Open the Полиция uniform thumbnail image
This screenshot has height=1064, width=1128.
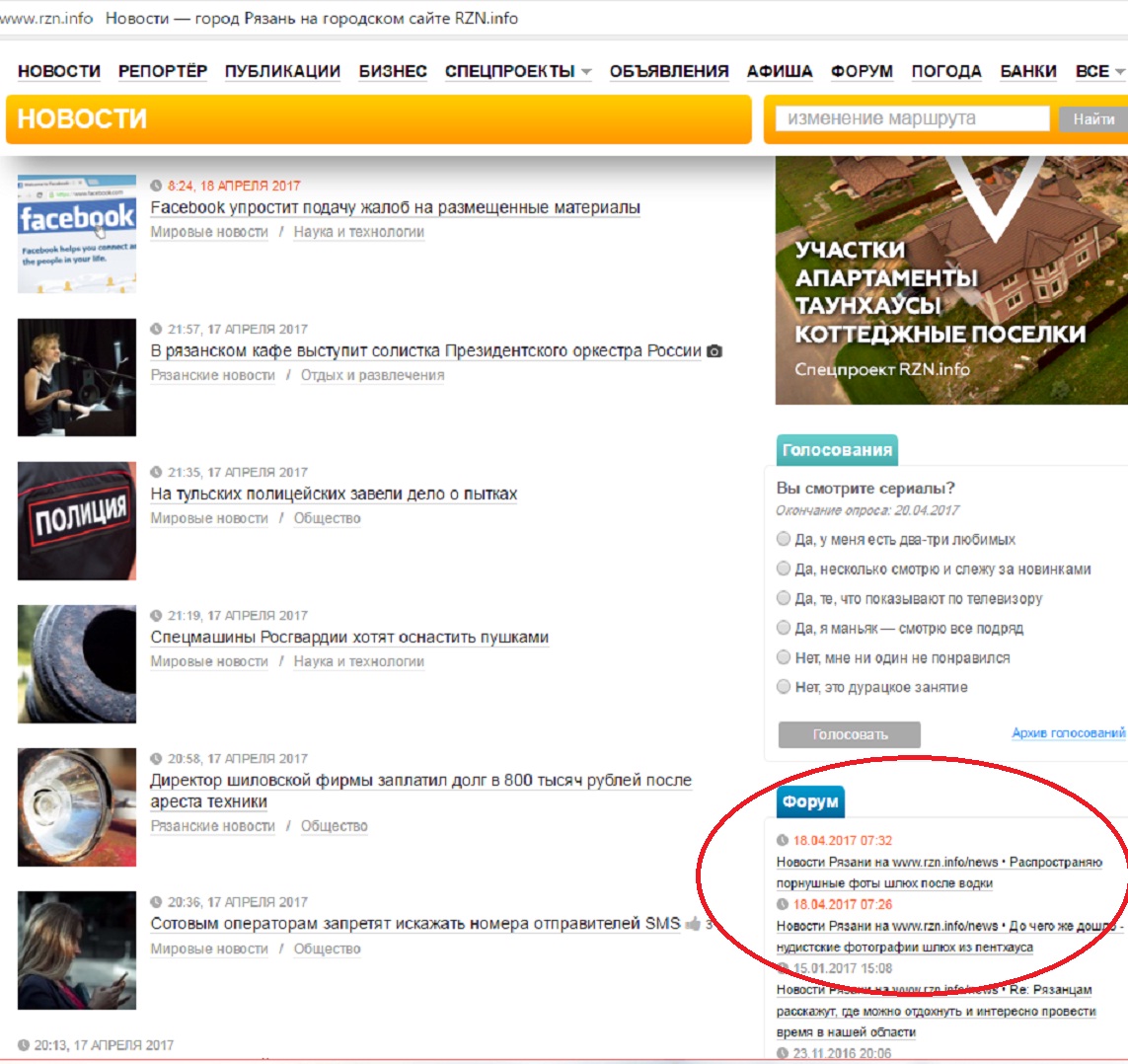click(77, 520)
